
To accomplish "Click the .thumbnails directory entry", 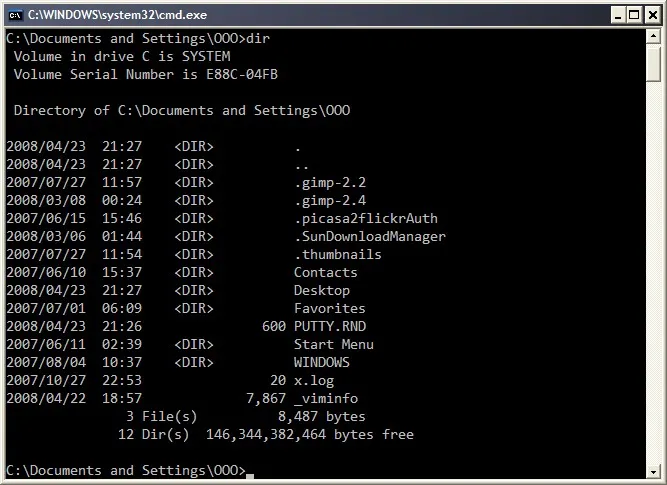I will click(x=338, y=254).
